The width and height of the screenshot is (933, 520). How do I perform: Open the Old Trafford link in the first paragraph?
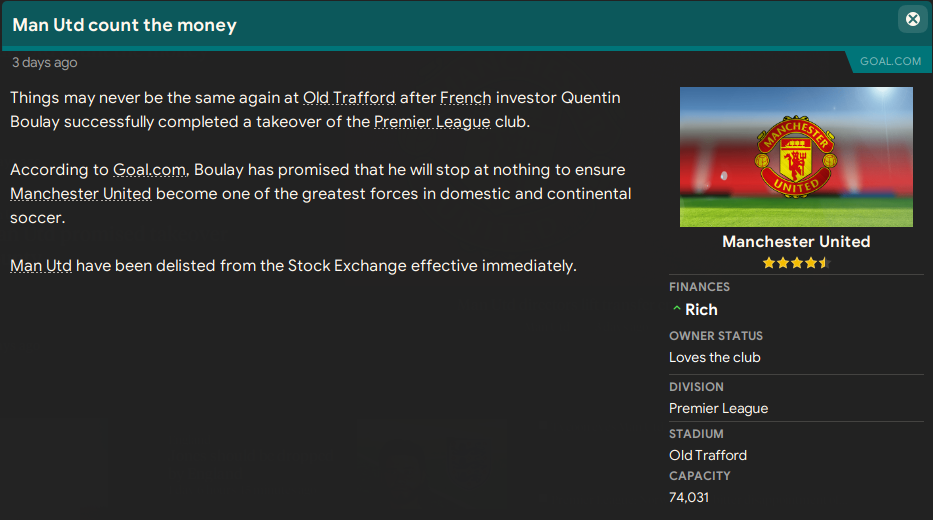click(349, 98)
